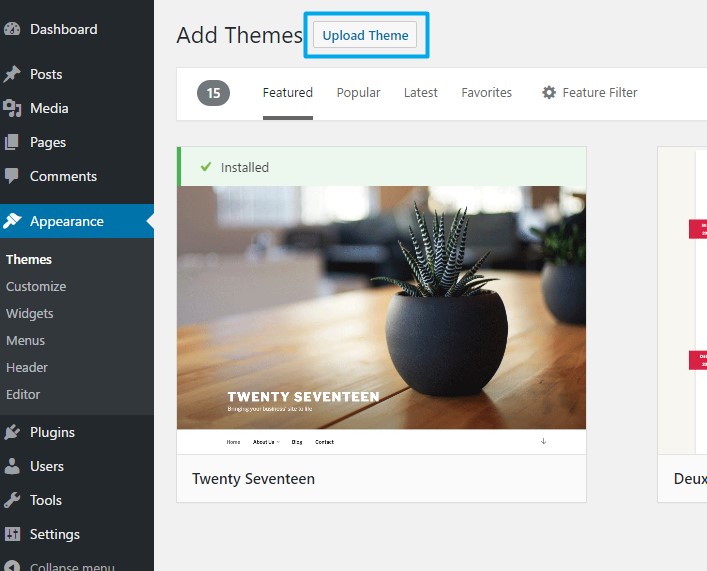Click the Settings sliders icon
Screen dimensions: 707x571
12,534
